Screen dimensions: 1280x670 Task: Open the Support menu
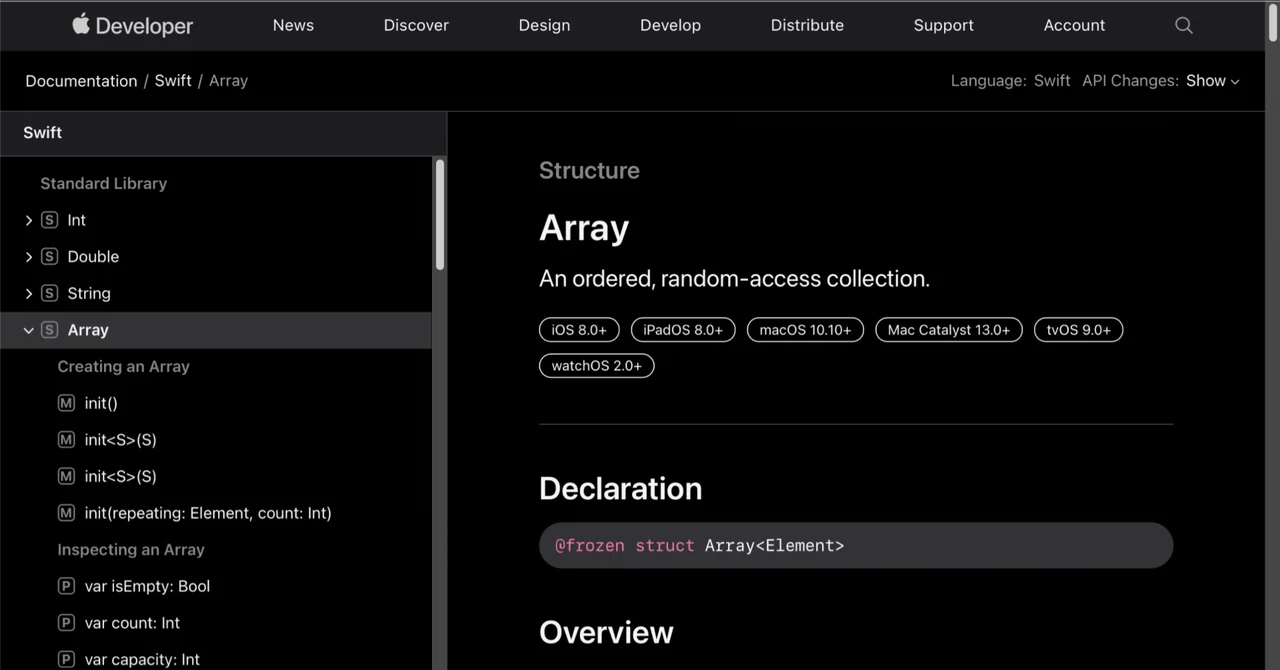tap(943, 25)
